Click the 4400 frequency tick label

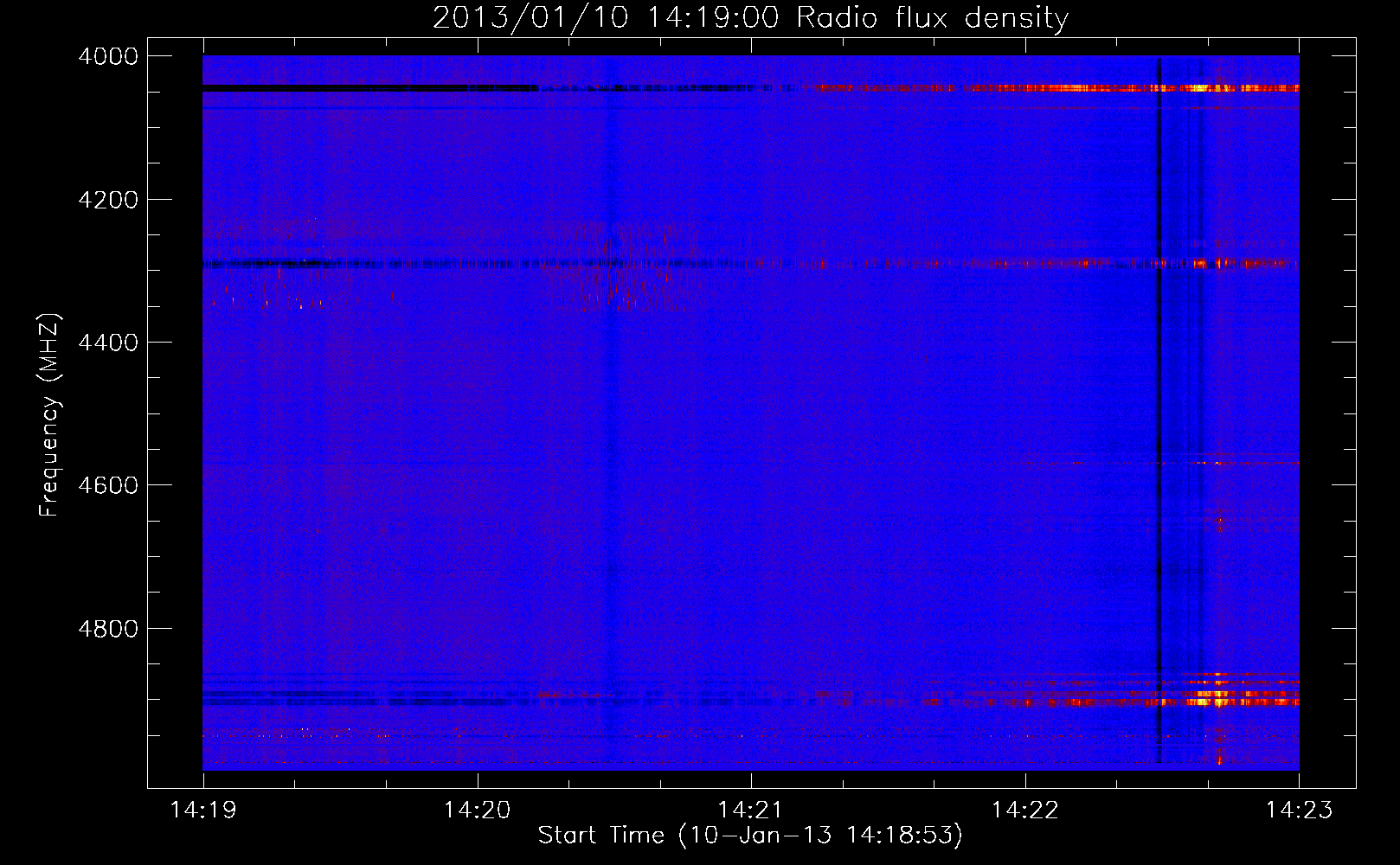point(108,343)
